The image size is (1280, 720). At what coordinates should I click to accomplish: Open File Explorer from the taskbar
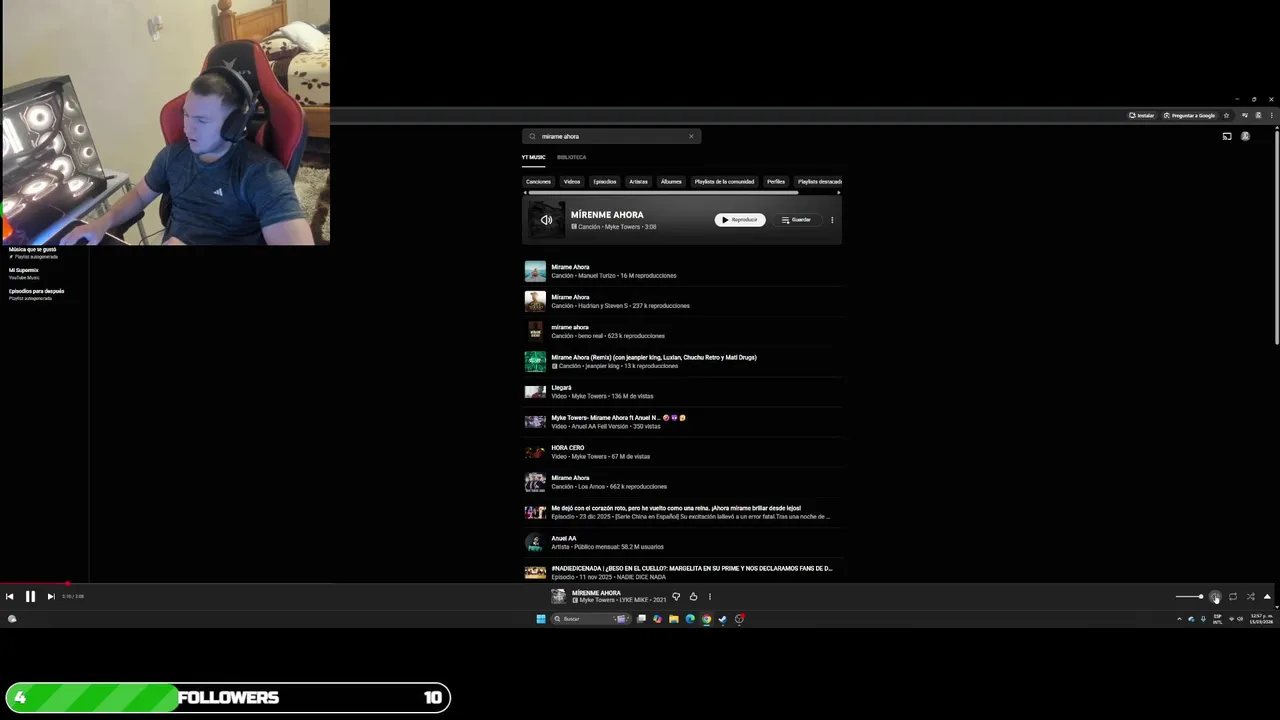[x=673, y=619]
